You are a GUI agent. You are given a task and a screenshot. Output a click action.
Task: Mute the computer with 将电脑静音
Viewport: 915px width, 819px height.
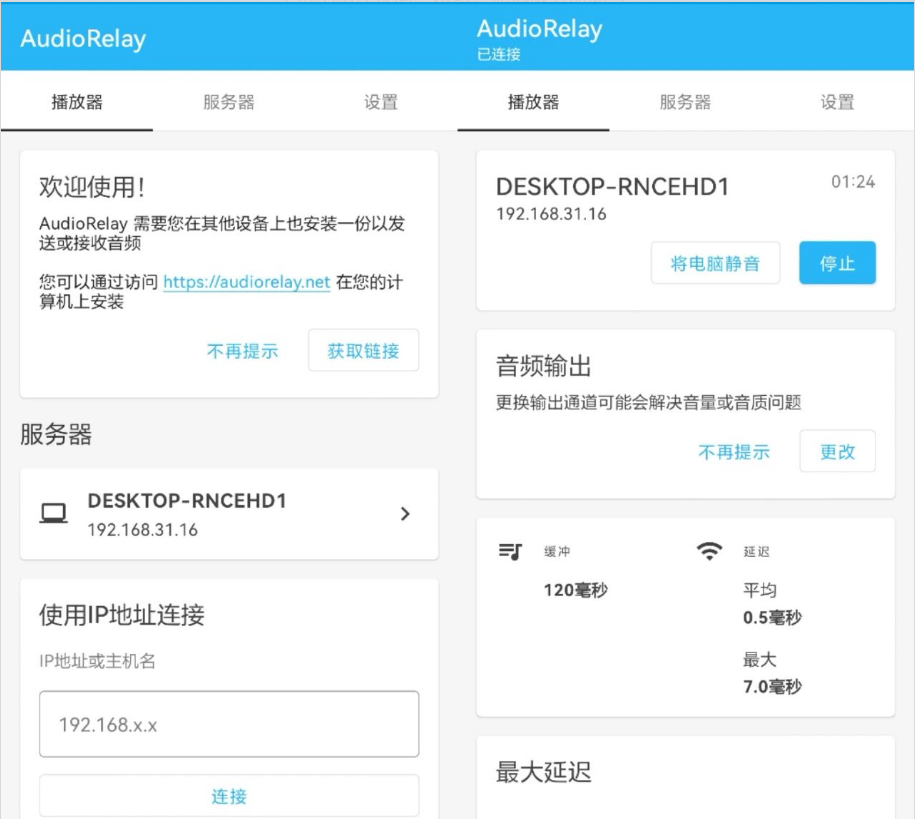[x=715, y=263]
